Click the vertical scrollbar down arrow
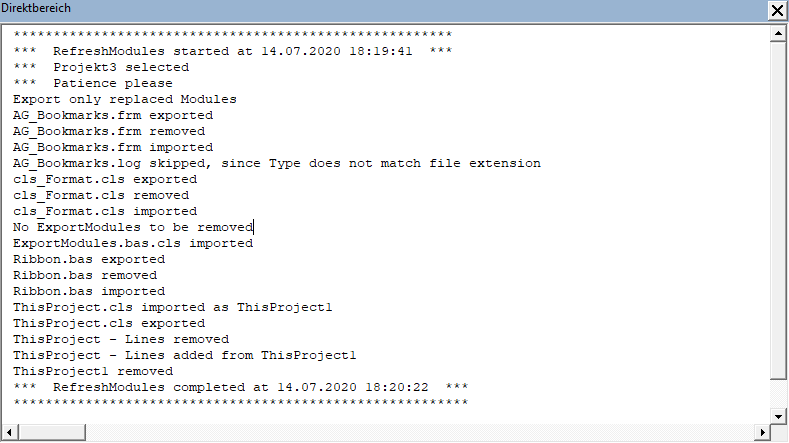The image size is (789, 443). pyautogui.click(x=777, y=414)
